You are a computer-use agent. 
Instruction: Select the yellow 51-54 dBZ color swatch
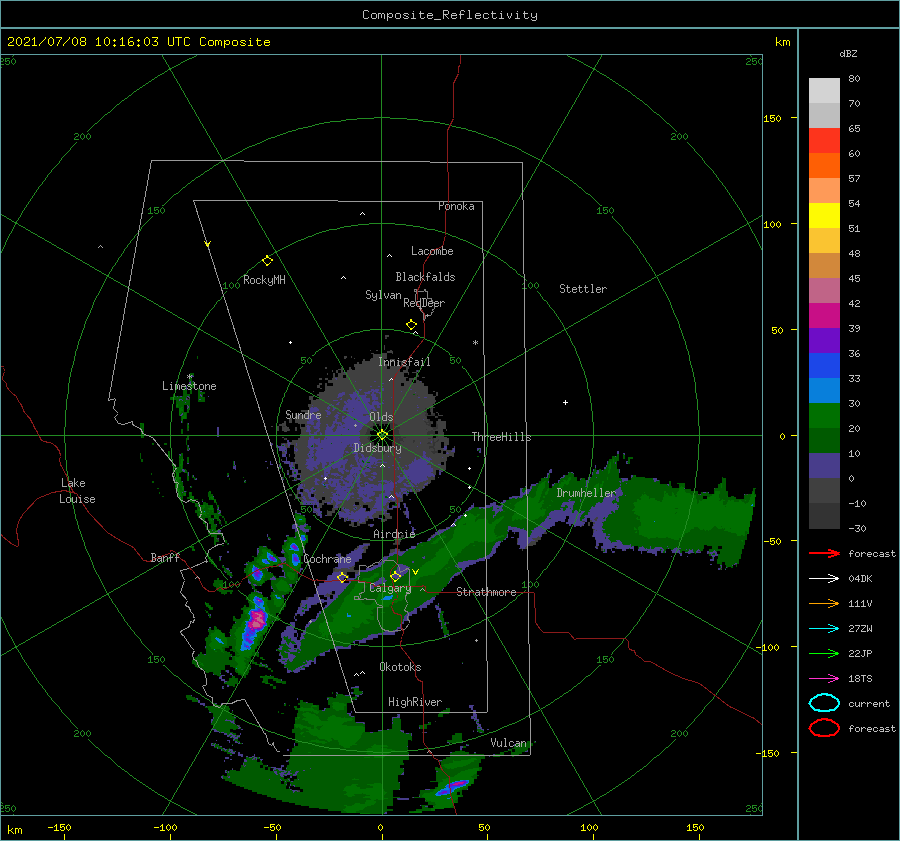(x=824, y=215)
